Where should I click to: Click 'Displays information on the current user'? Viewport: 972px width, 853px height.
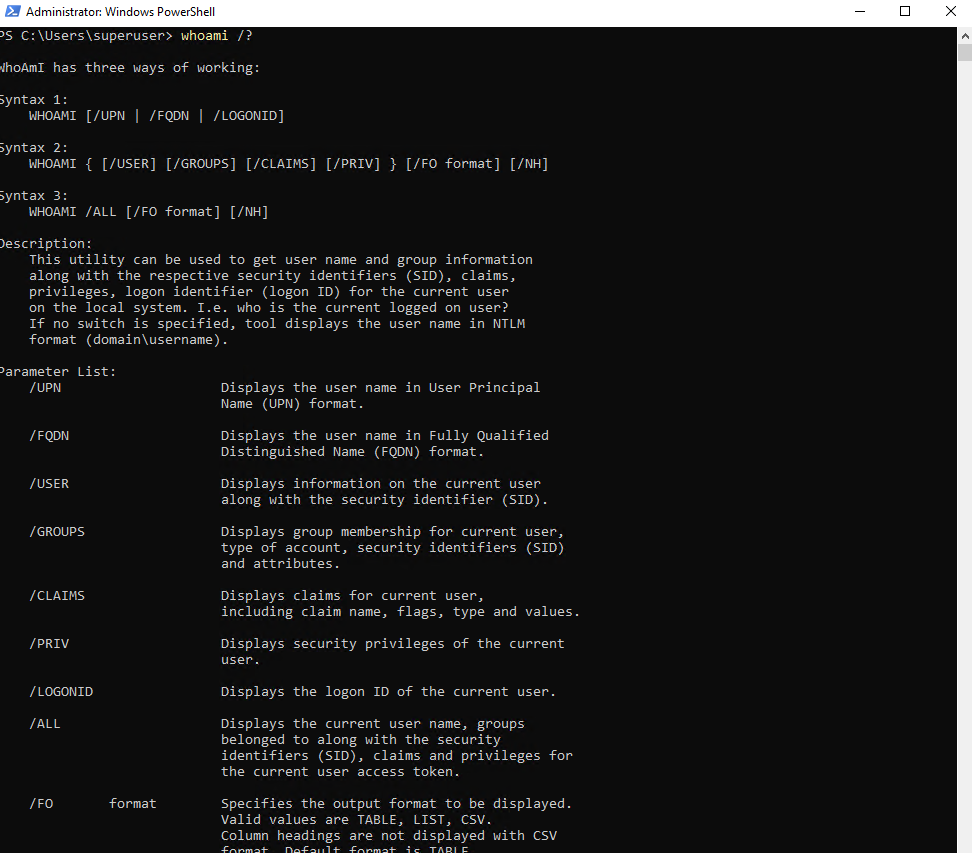click(x=381, y=484)
